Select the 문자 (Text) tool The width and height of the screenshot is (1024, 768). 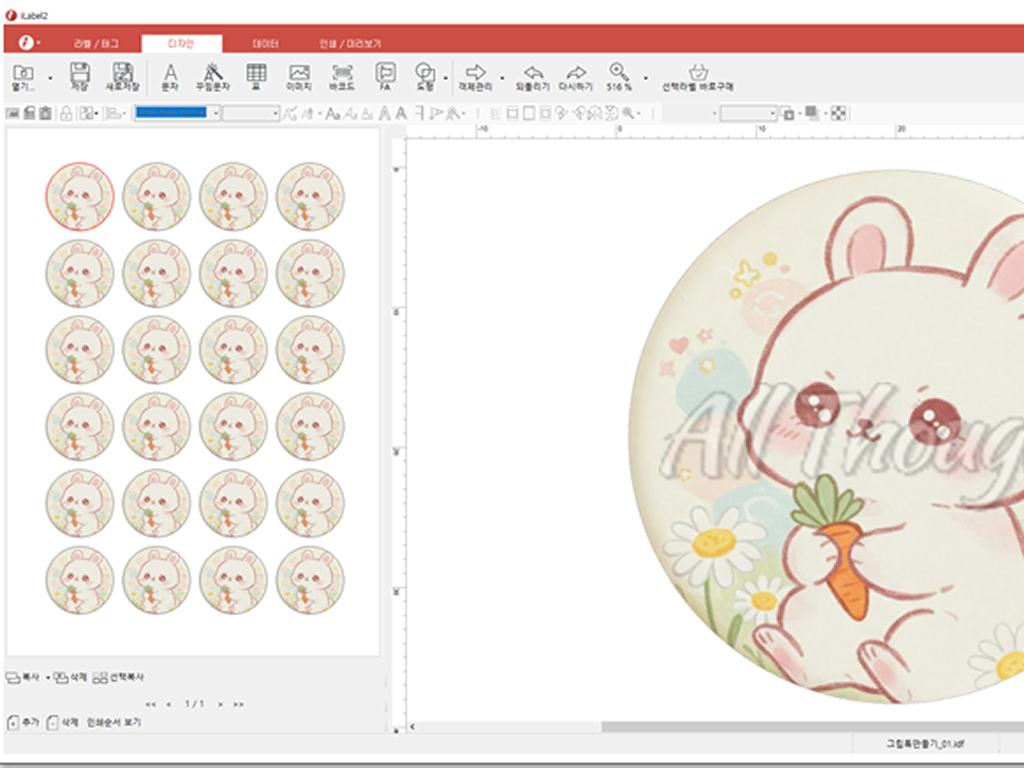(170, 76)
